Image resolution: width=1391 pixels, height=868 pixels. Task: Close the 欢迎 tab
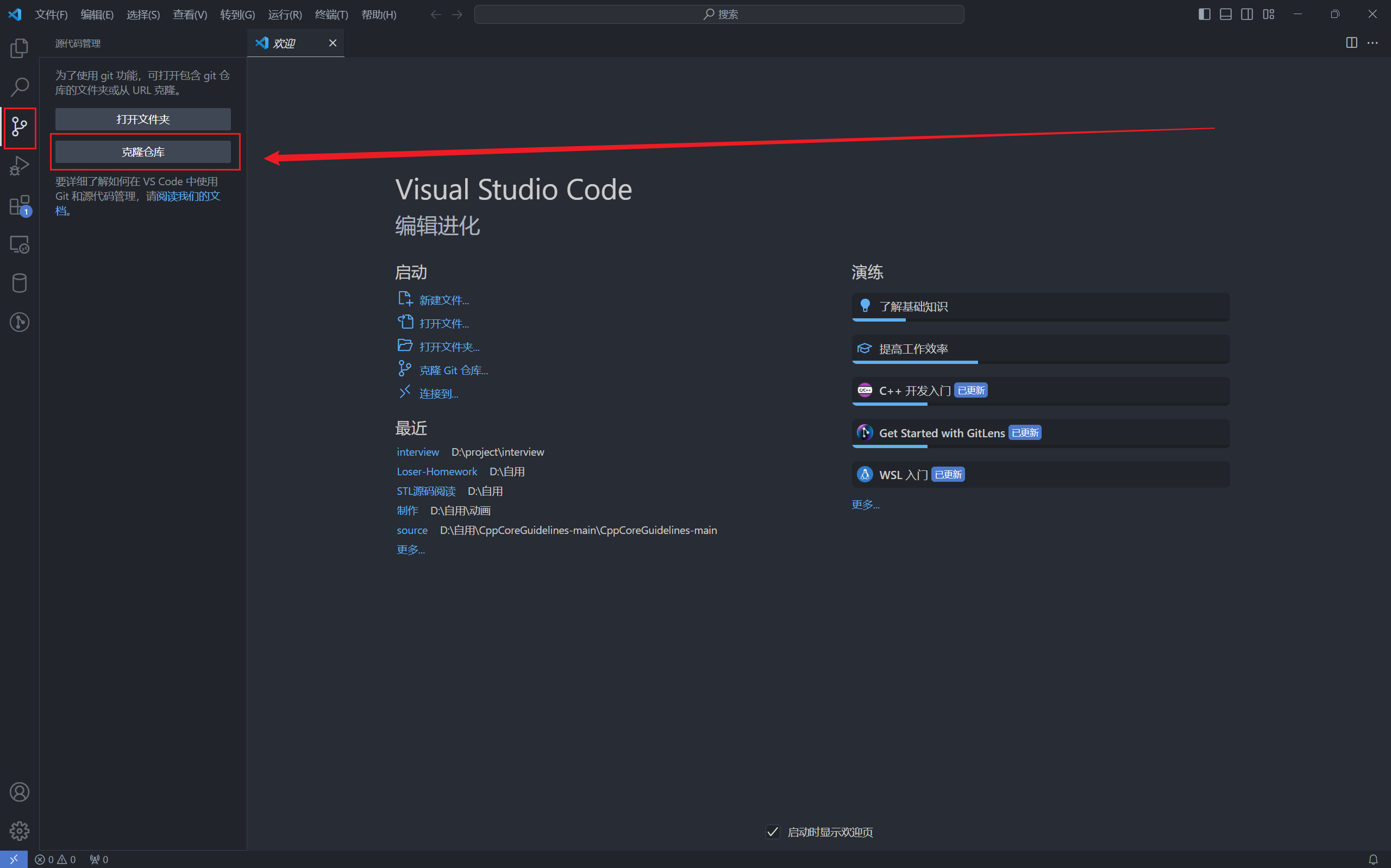[333, 43]
